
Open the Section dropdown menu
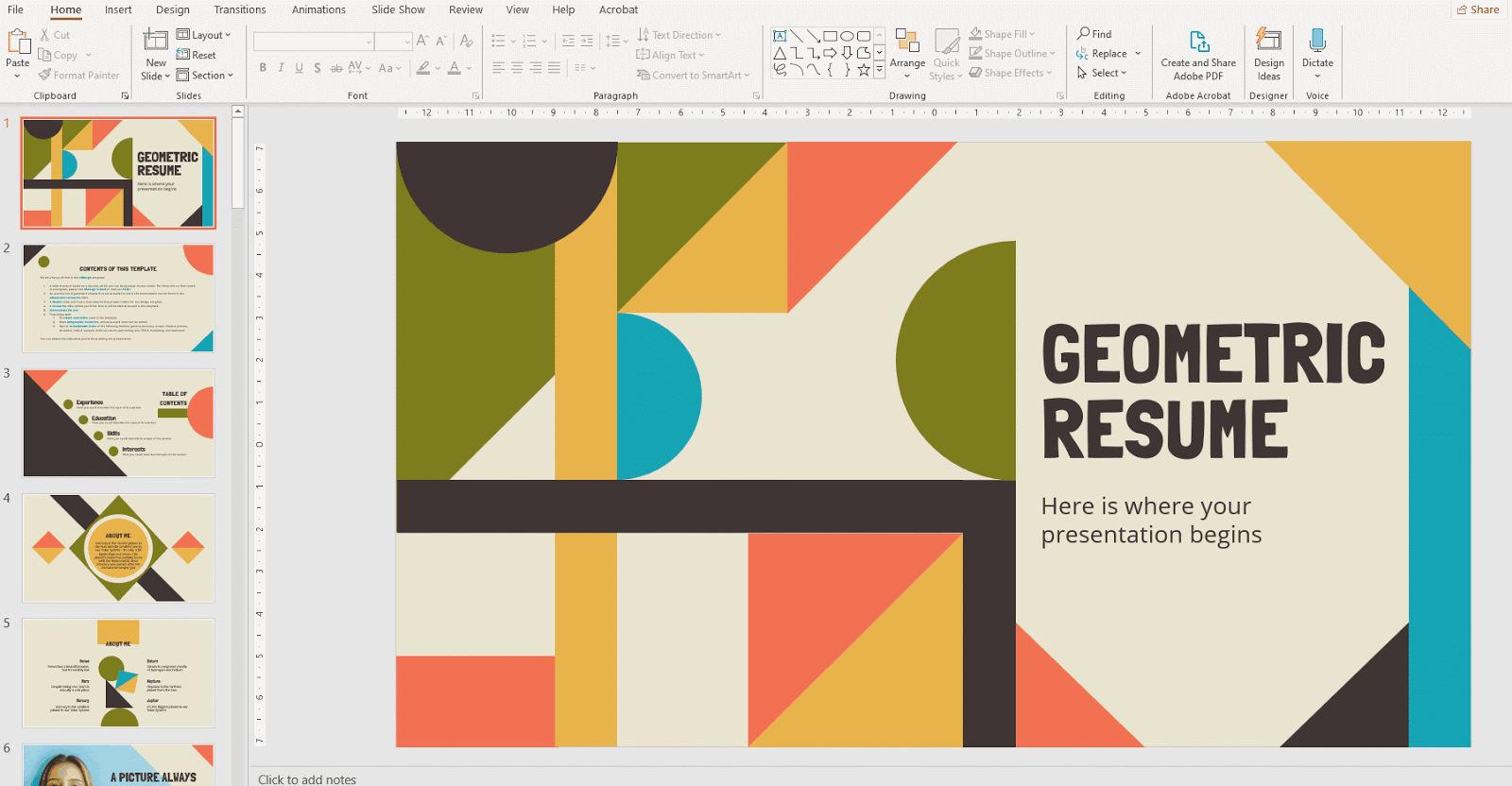click(205, 76)
